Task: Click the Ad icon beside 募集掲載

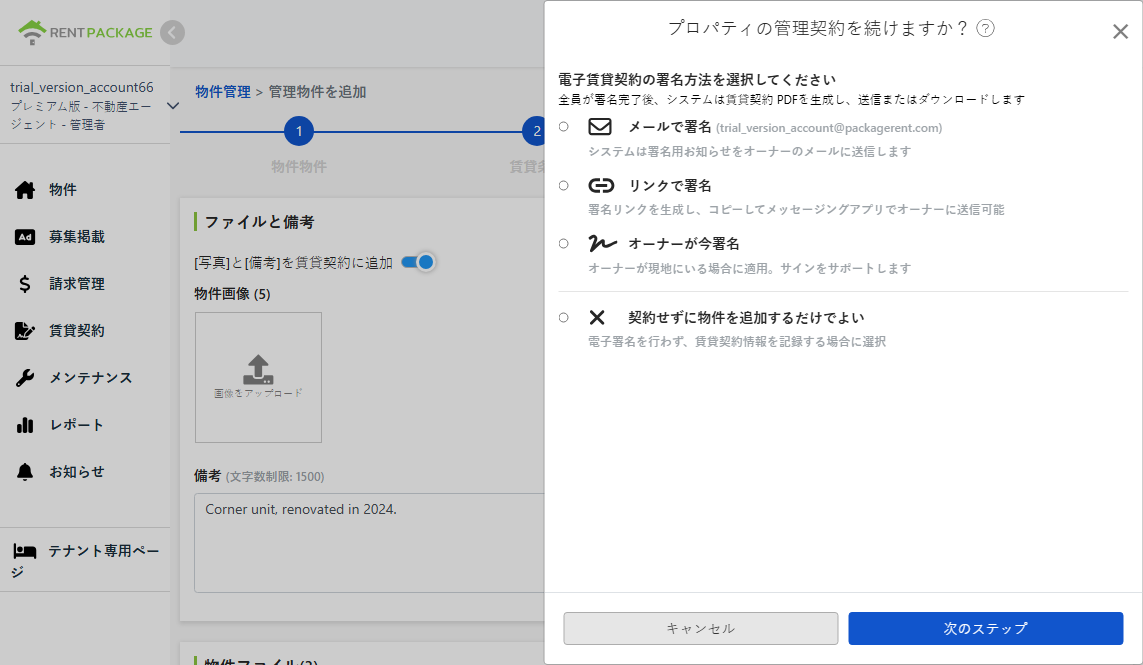Action: pyautogui.click(x=25, y=237)
